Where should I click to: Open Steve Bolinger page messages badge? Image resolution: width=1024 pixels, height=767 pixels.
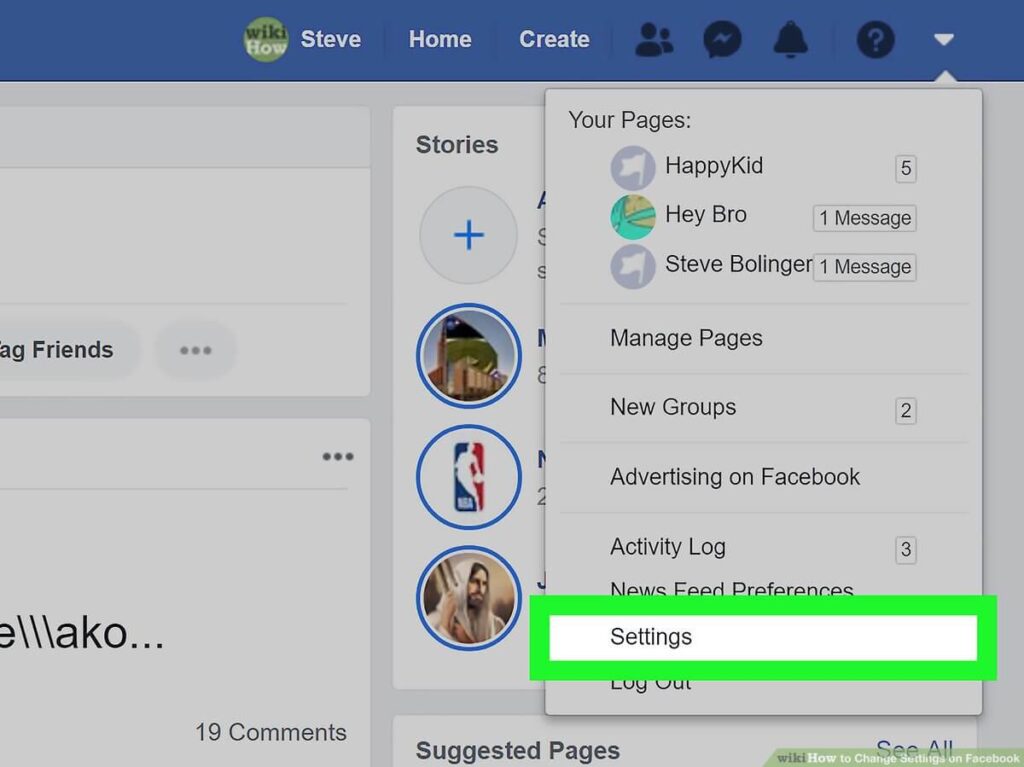(864, 267)
